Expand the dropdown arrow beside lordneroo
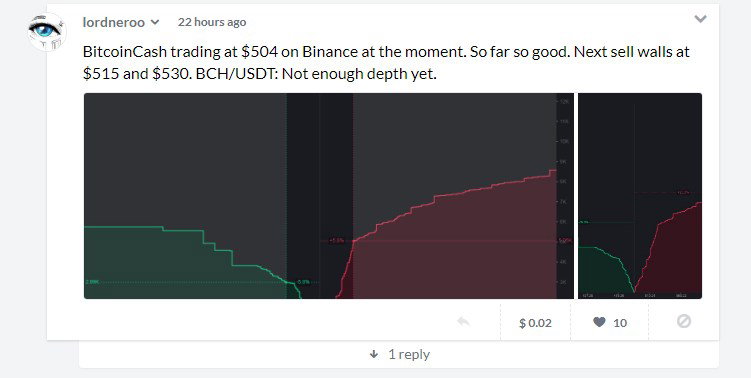The height and width of the screenshot is (378, 751). 155,22
